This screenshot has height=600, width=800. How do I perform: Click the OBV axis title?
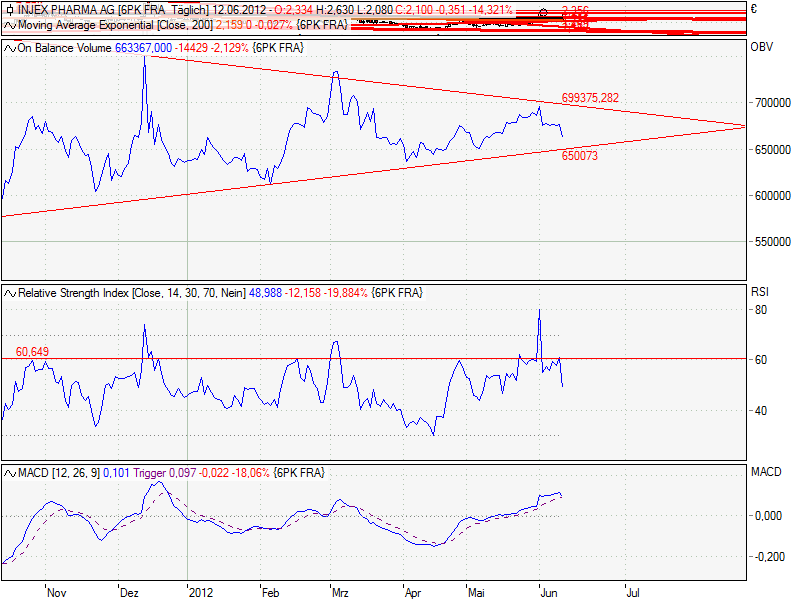pos(762,47)
